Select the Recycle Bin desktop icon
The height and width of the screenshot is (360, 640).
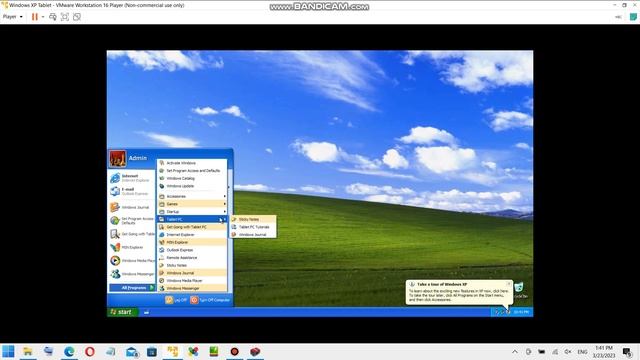(x=520, y=290)
